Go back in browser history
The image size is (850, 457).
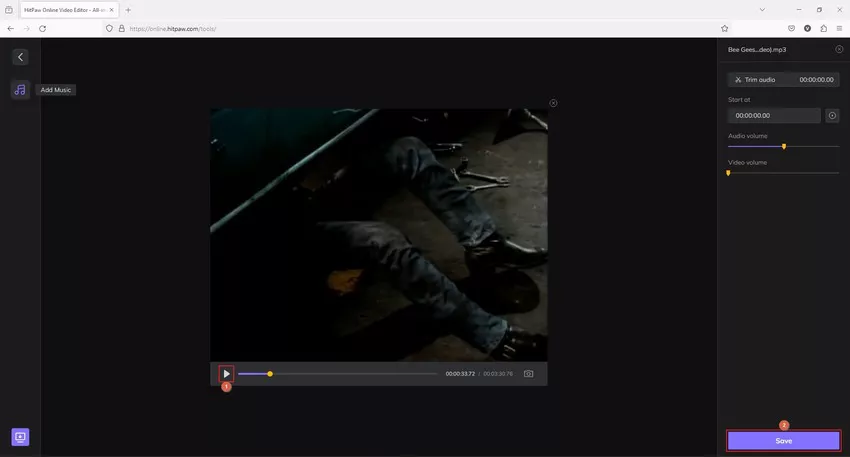click(11, 29)
